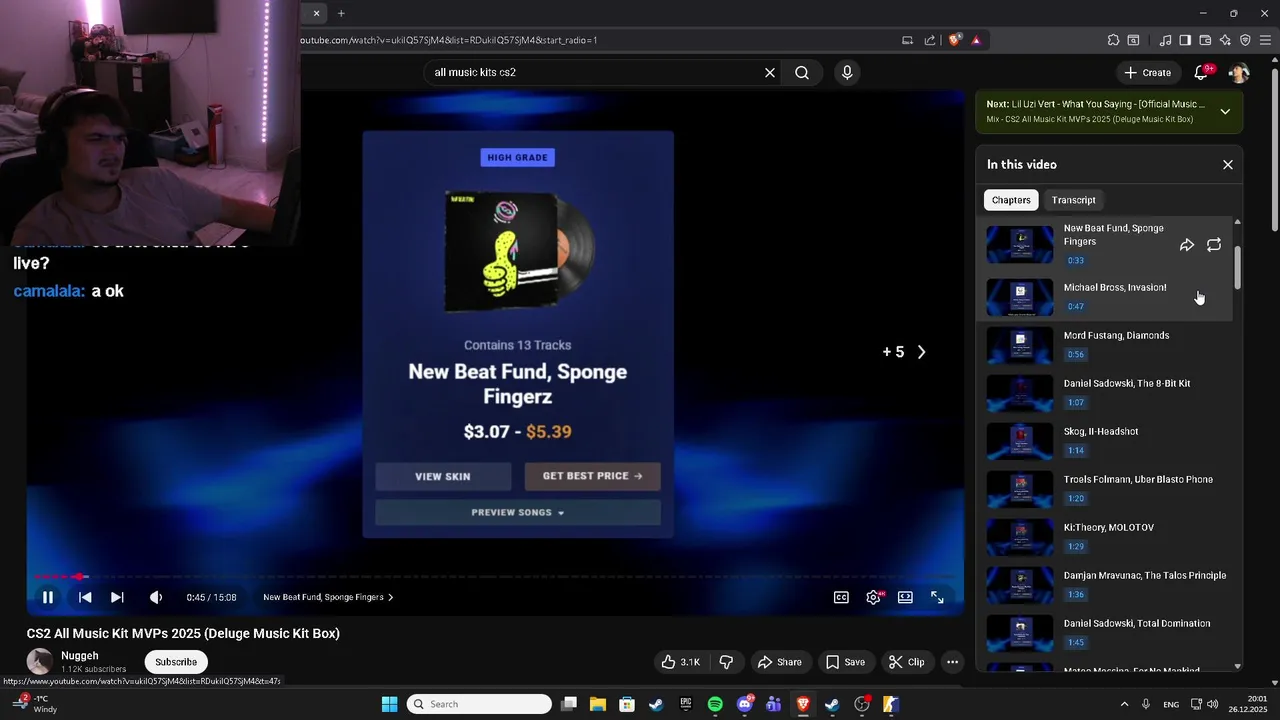Switch to the Chapters tab

click(1011, 200)
